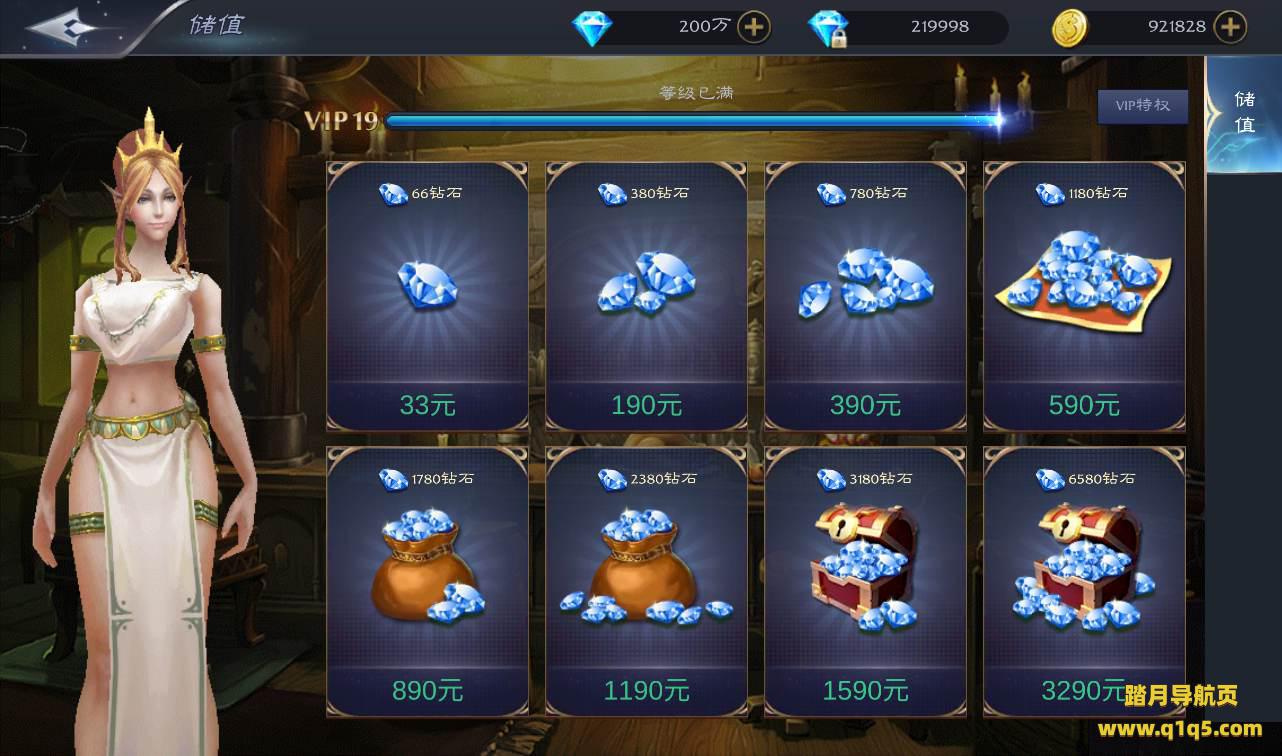Select the 3180钻石 treasure chest pack
The width and height of the screenshot is (1282, 756).
(x=865, y=582)
